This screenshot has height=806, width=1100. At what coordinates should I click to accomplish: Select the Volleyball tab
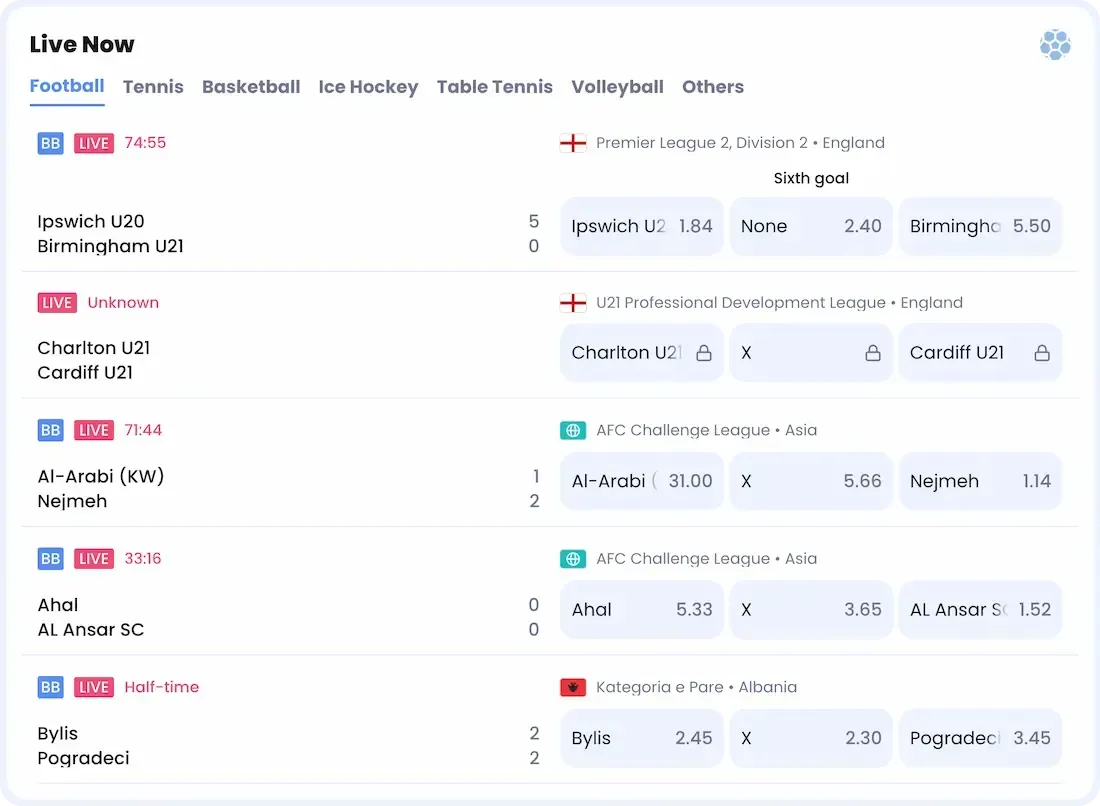(617, 87)
